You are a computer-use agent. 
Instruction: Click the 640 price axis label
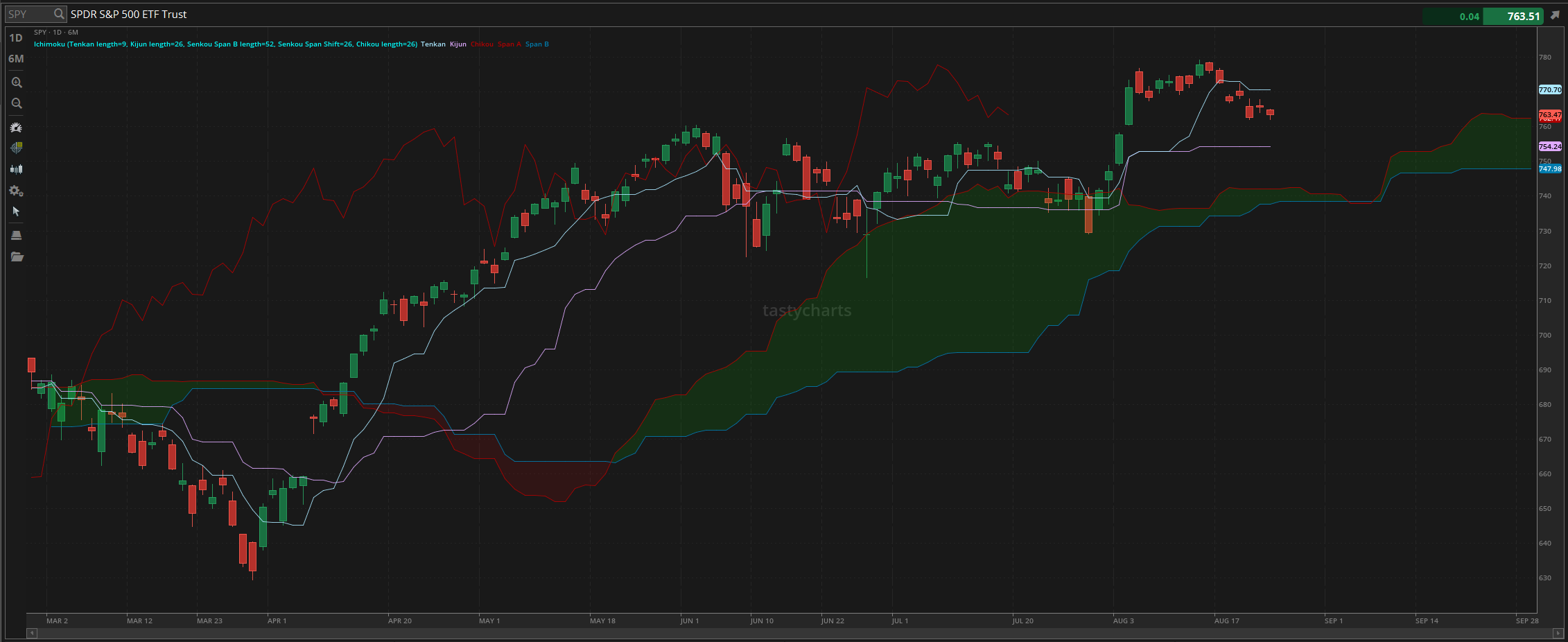(1545, 543)
